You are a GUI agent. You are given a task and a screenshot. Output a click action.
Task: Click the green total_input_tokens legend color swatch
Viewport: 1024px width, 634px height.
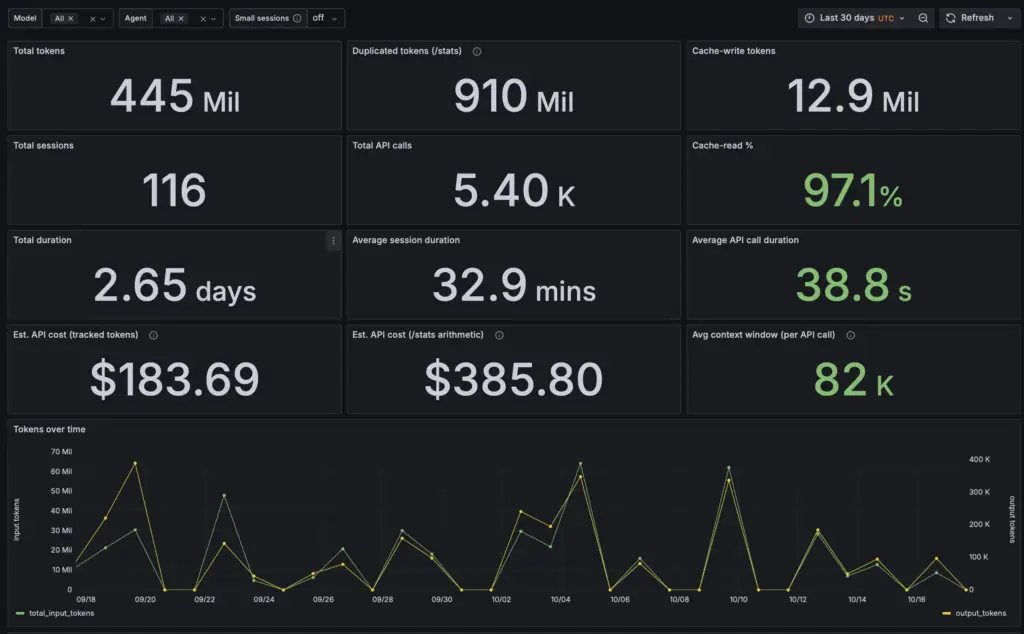click(x=20, y=613)
